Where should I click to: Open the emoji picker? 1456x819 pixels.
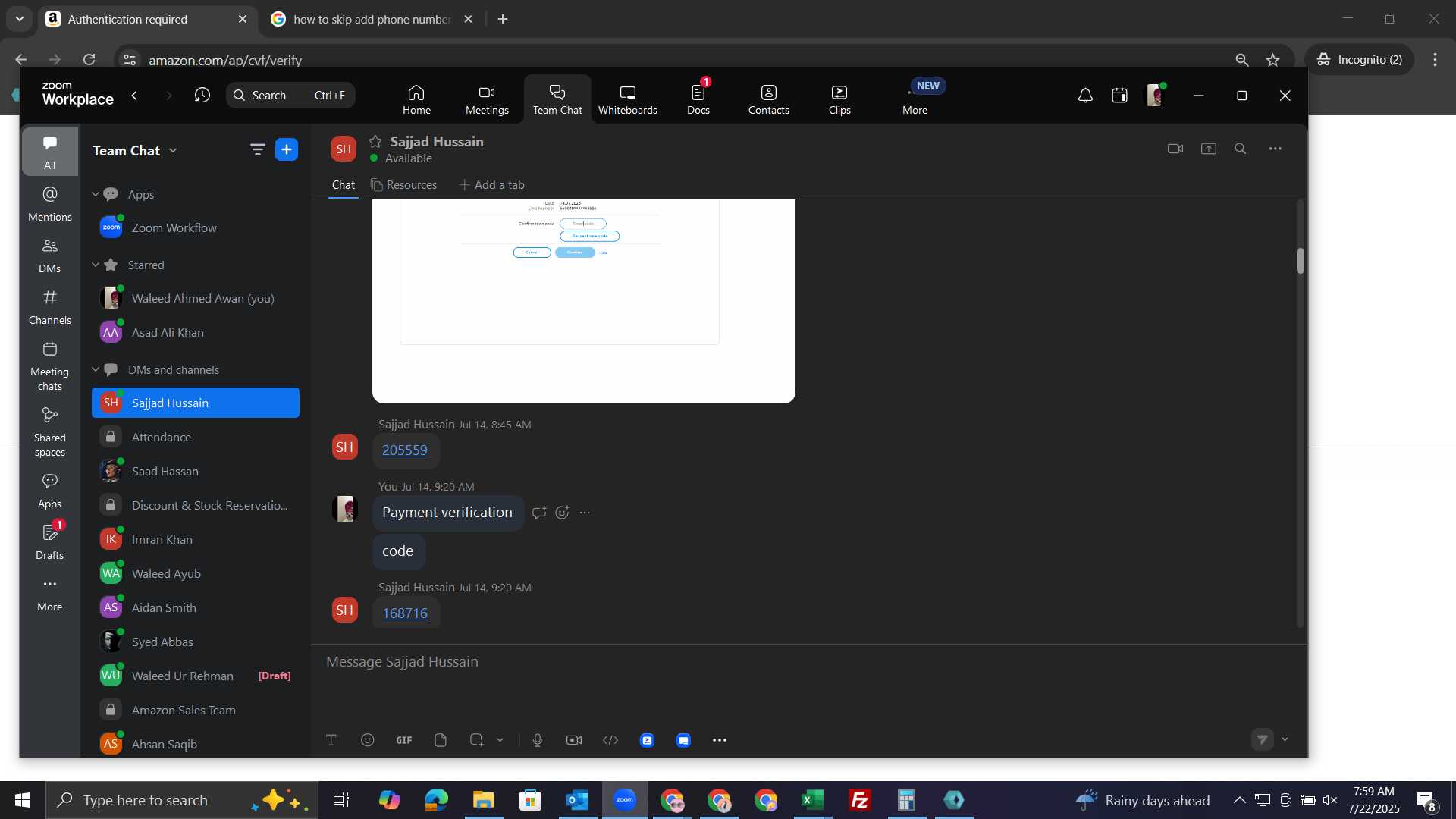pos(368,740)
